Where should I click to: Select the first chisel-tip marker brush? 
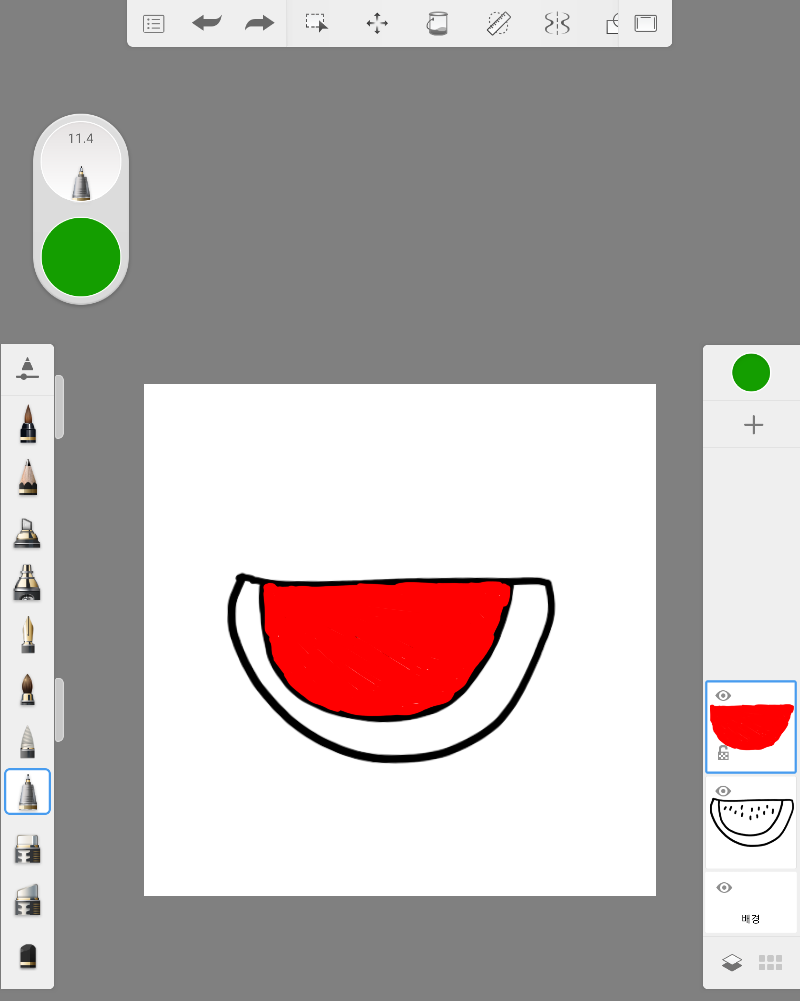click(27, 849)
